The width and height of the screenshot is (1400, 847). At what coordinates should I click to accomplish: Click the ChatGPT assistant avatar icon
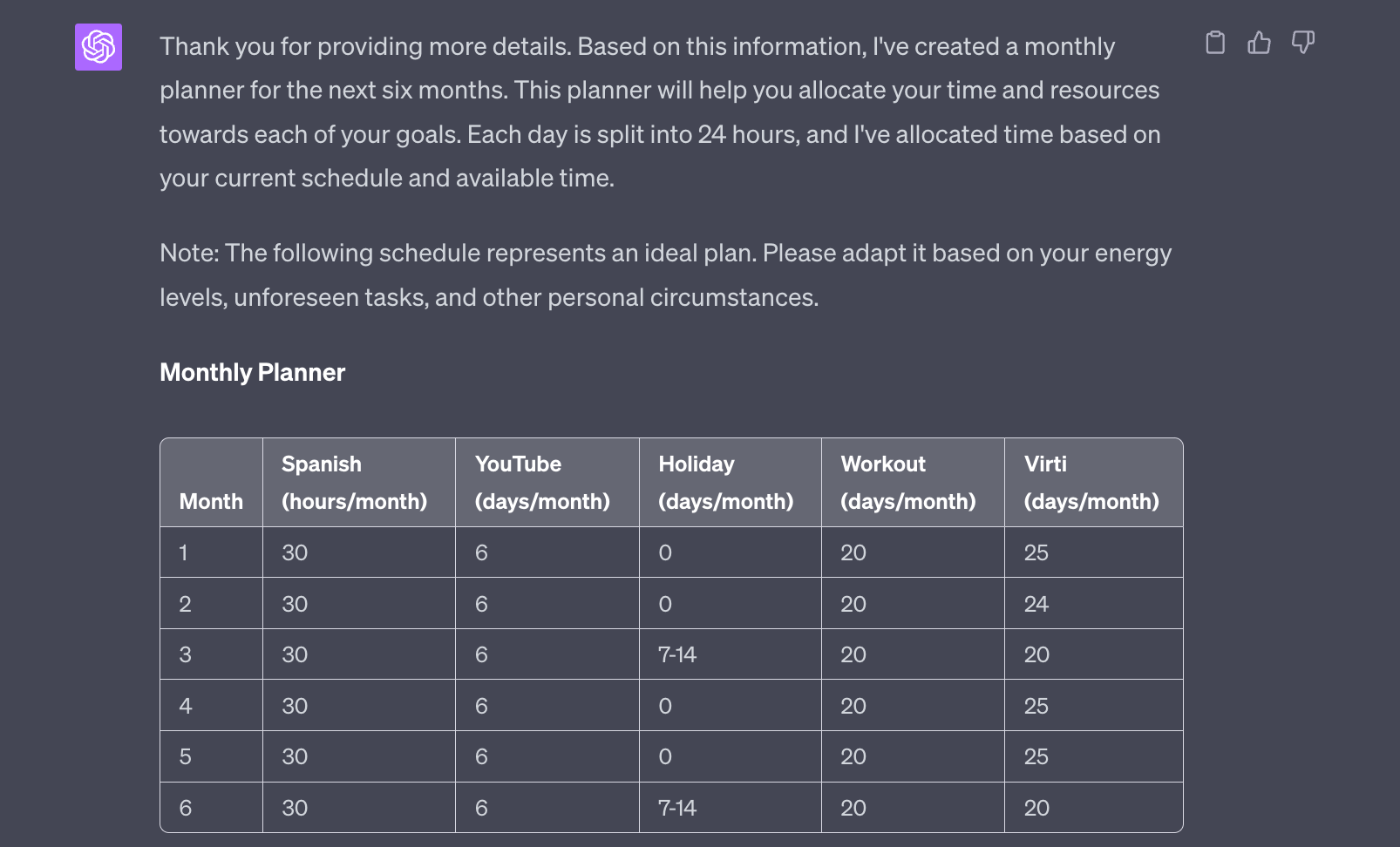pos(99,48)
